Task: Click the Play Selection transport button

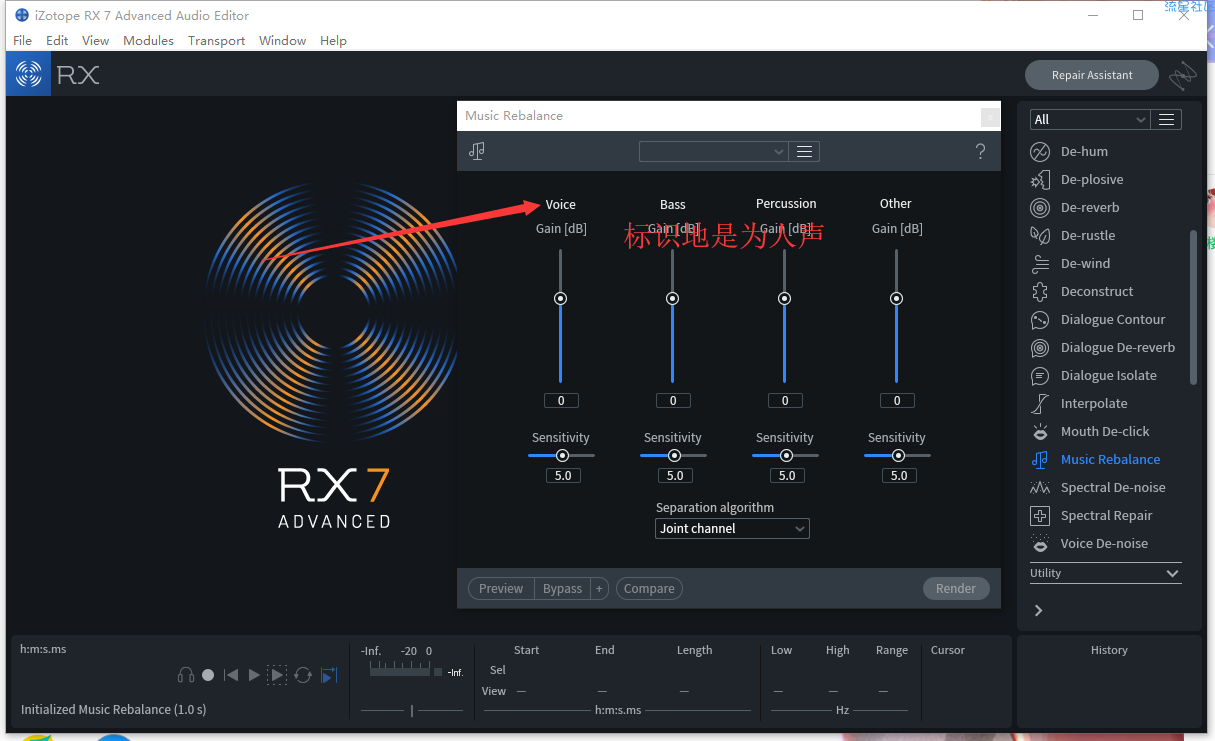Action: point(277,675)
